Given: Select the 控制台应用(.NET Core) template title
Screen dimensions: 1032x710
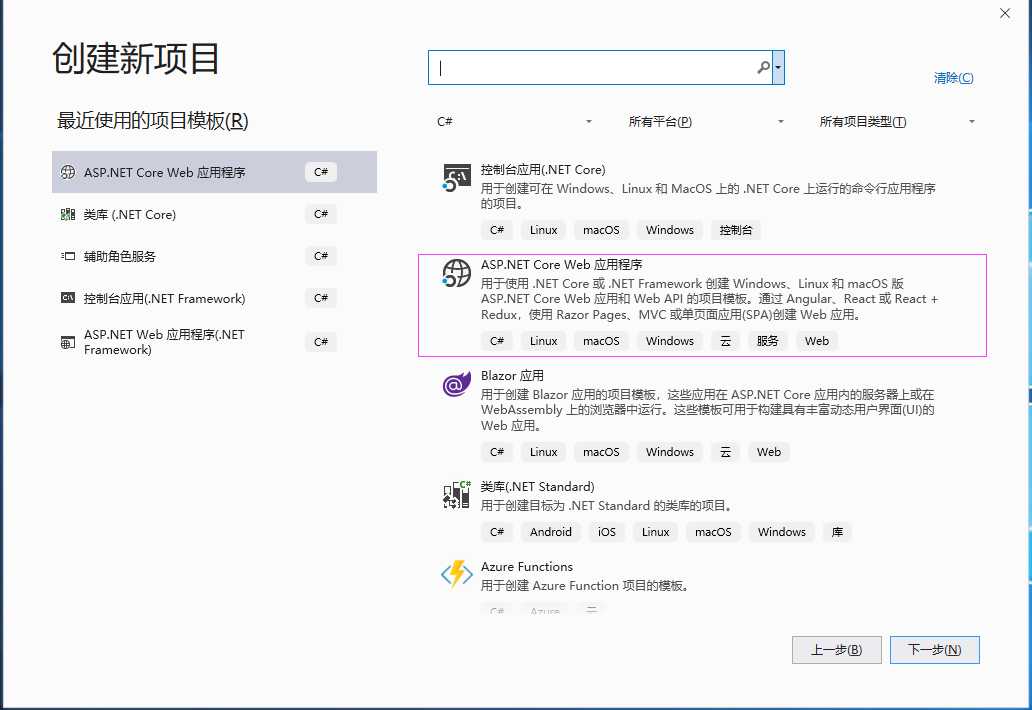Looking at the screenshot, I should [543, 170].
